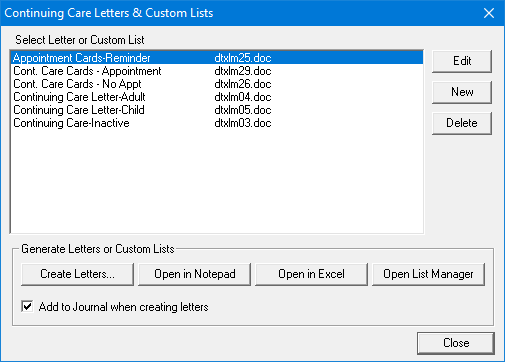Select Appointment Cards-Reminder in the list

(217, 58)
